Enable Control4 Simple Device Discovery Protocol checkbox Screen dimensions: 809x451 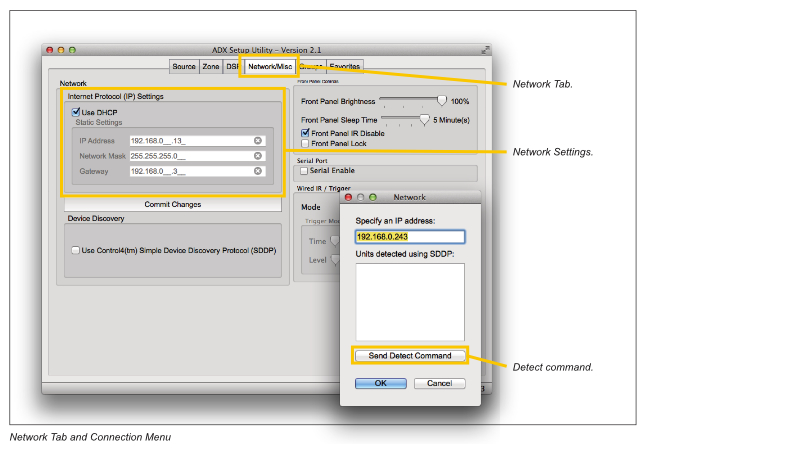click(x=75, y=250)
